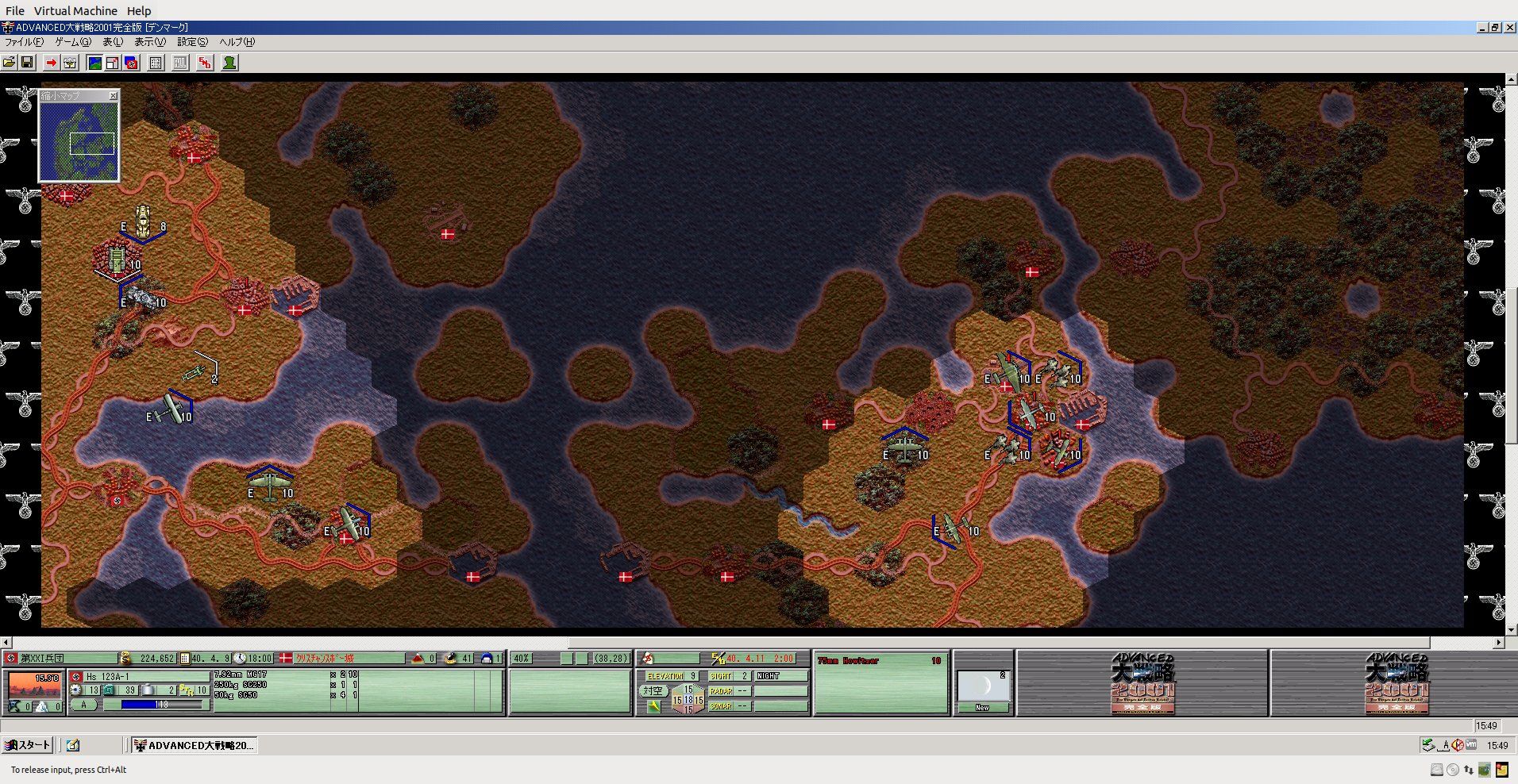The width and height of the screenshot is (1518, 784).
Task: Select the plane over the southern Danish flag
Action: tap(348, 524)
